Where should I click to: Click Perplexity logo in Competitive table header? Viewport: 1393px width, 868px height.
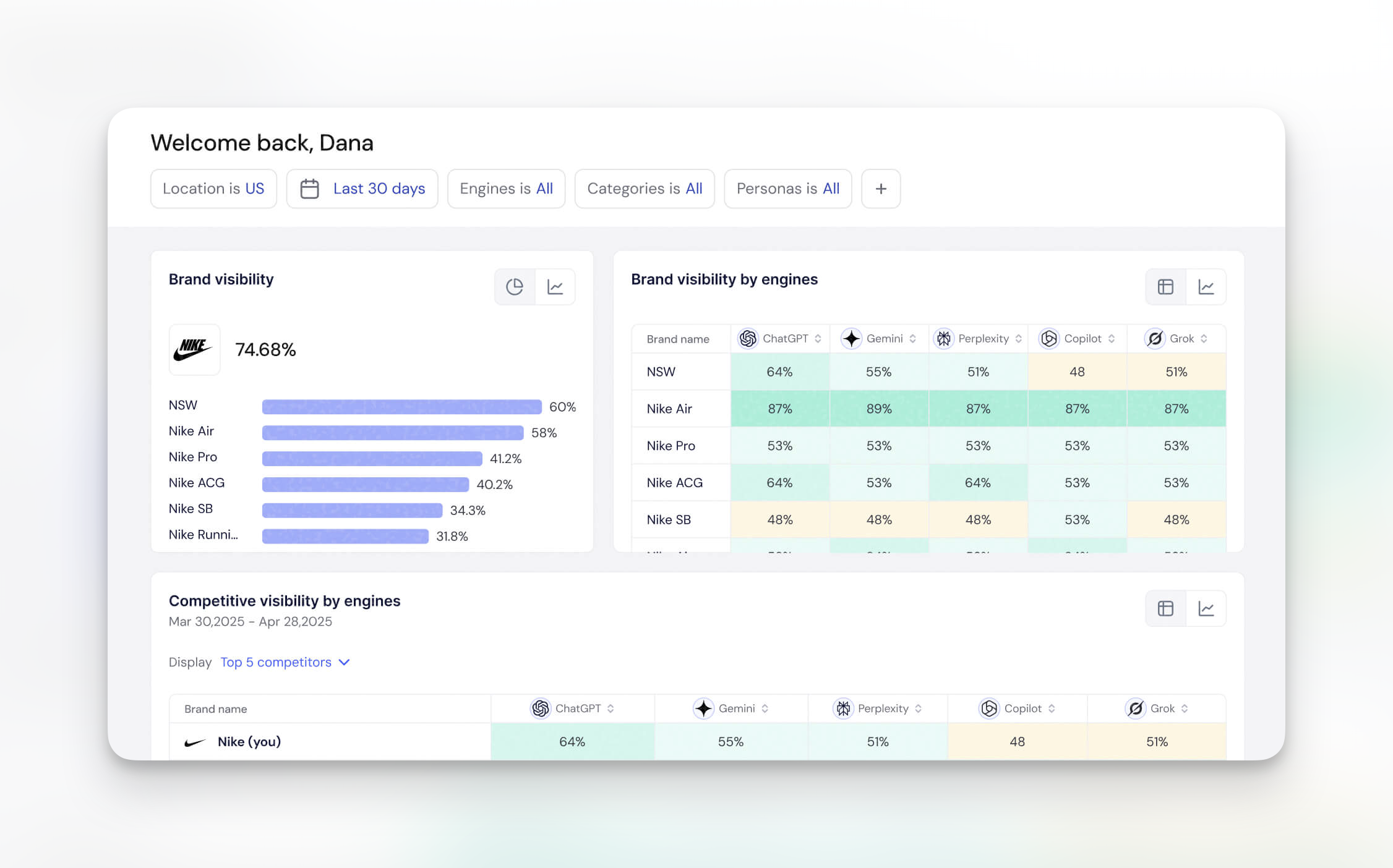tap(843, 708)
